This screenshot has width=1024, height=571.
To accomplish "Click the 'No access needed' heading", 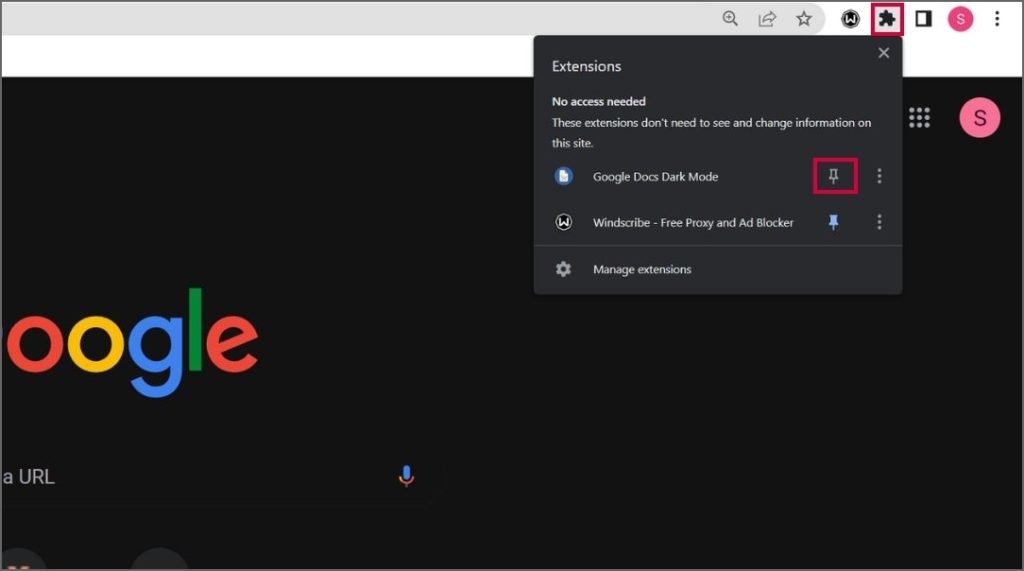I will tap(599, 101).
